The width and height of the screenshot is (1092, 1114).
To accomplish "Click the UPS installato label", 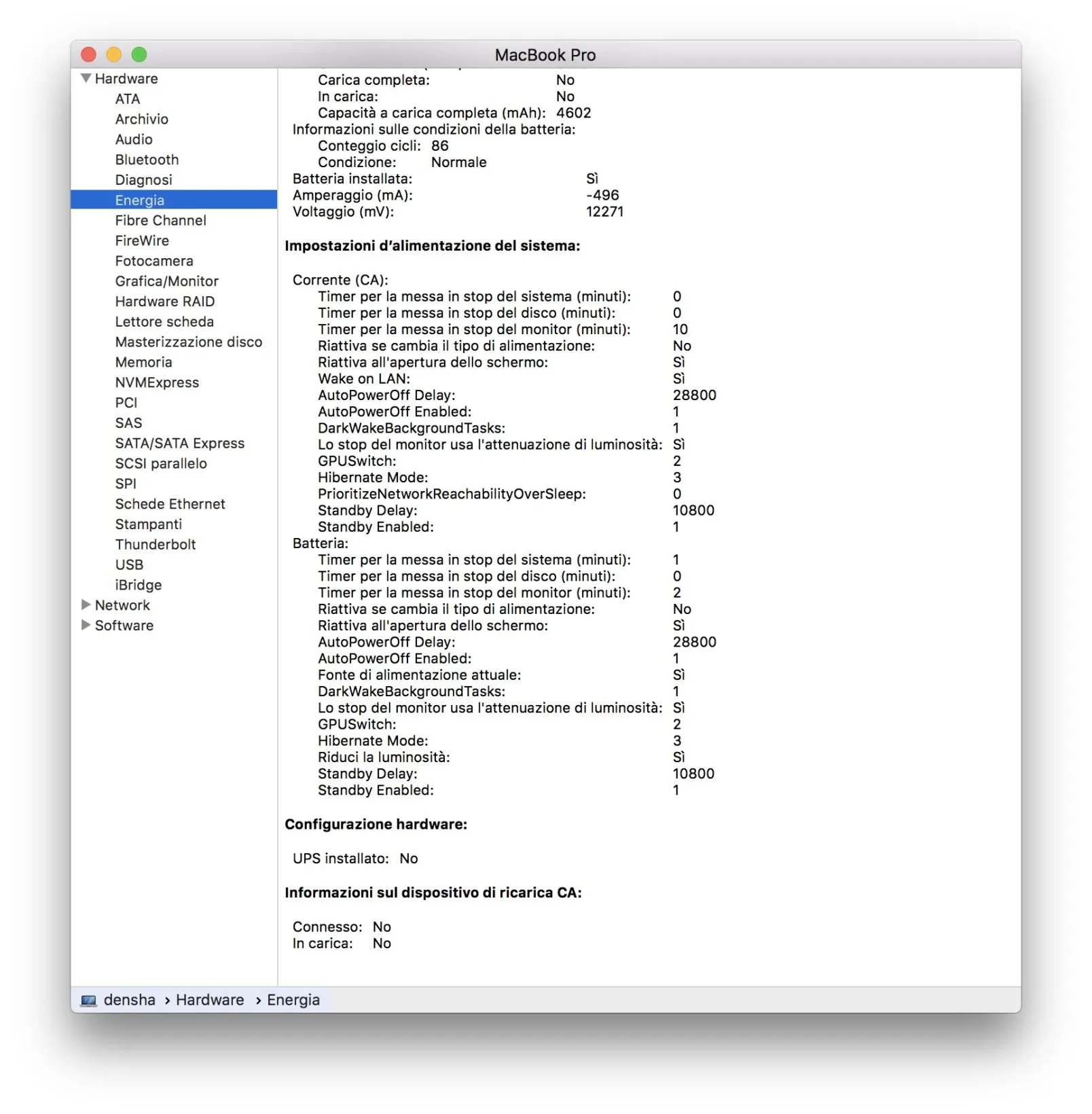I will click(340, 859).
